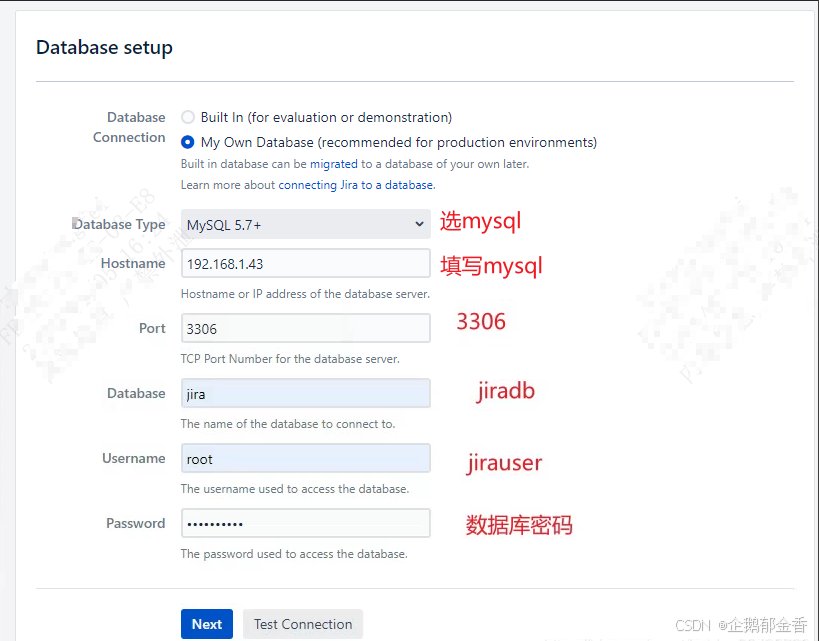This screenshot has width=819, height=641.
Task: Click the Database name field
Action: tap(306, 393)
